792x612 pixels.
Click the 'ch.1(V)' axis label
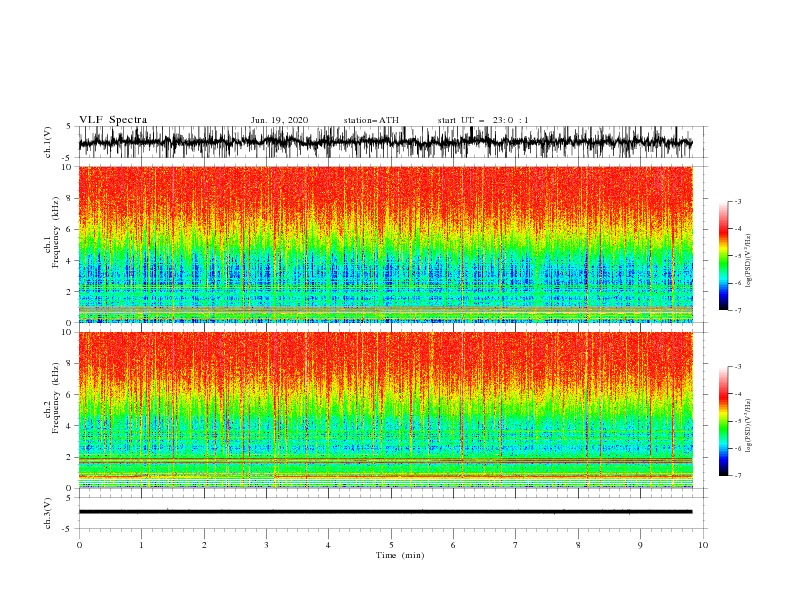(x=48, y=142)
